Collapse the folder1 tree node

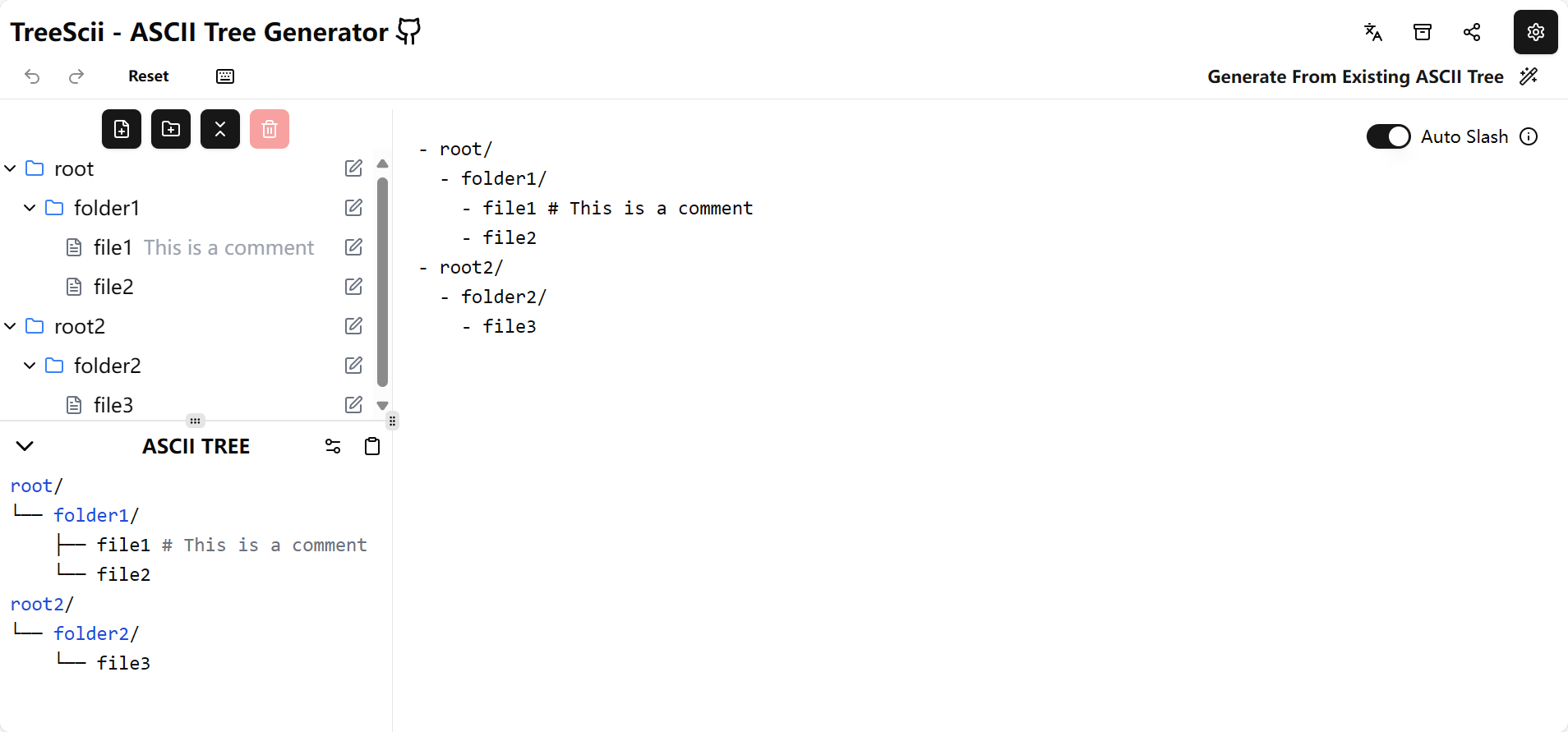point(30,208)
